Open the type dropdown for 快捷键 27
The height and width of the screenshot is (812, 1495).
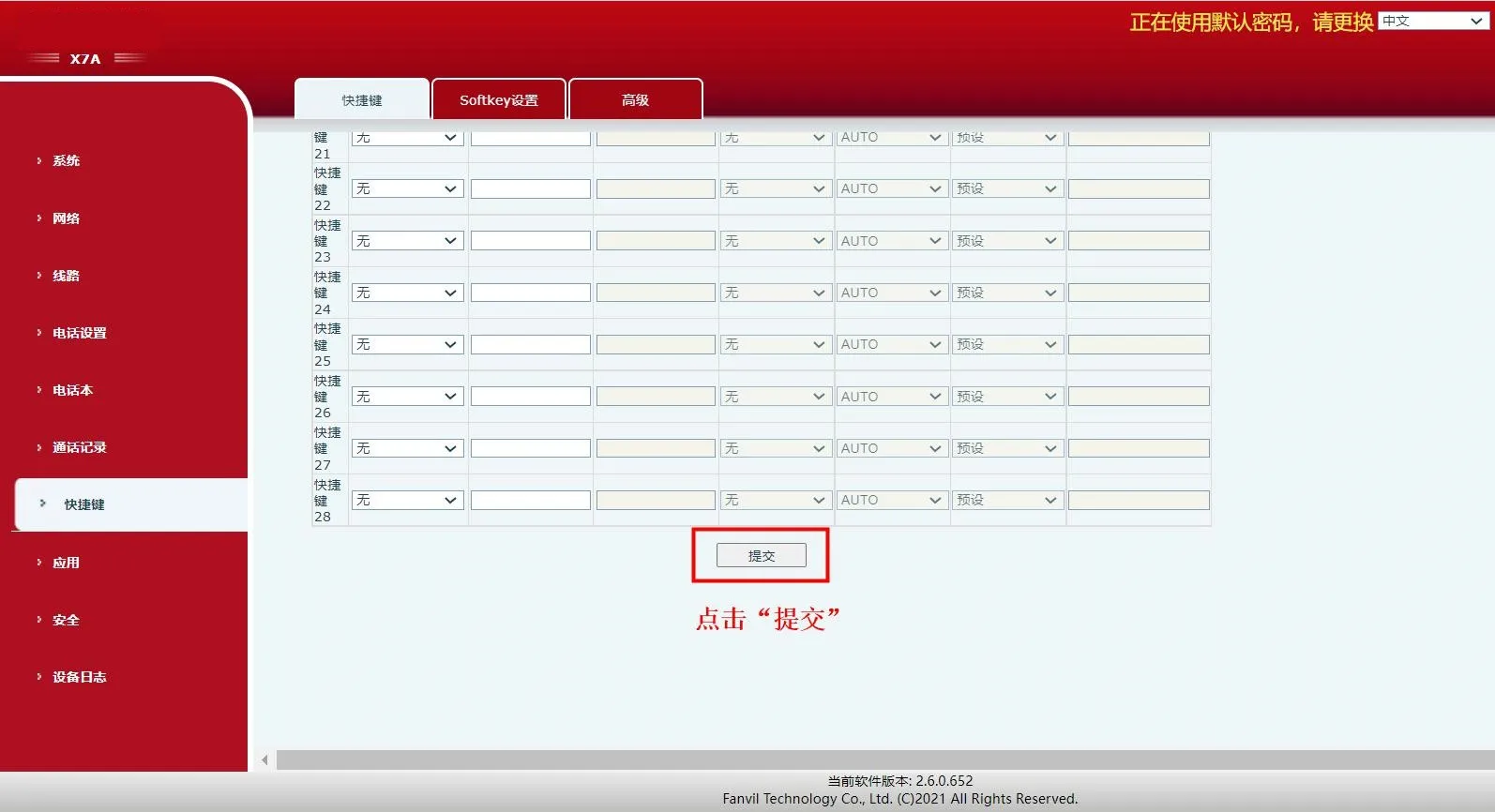pyautogui.click(x=407, y=448)
